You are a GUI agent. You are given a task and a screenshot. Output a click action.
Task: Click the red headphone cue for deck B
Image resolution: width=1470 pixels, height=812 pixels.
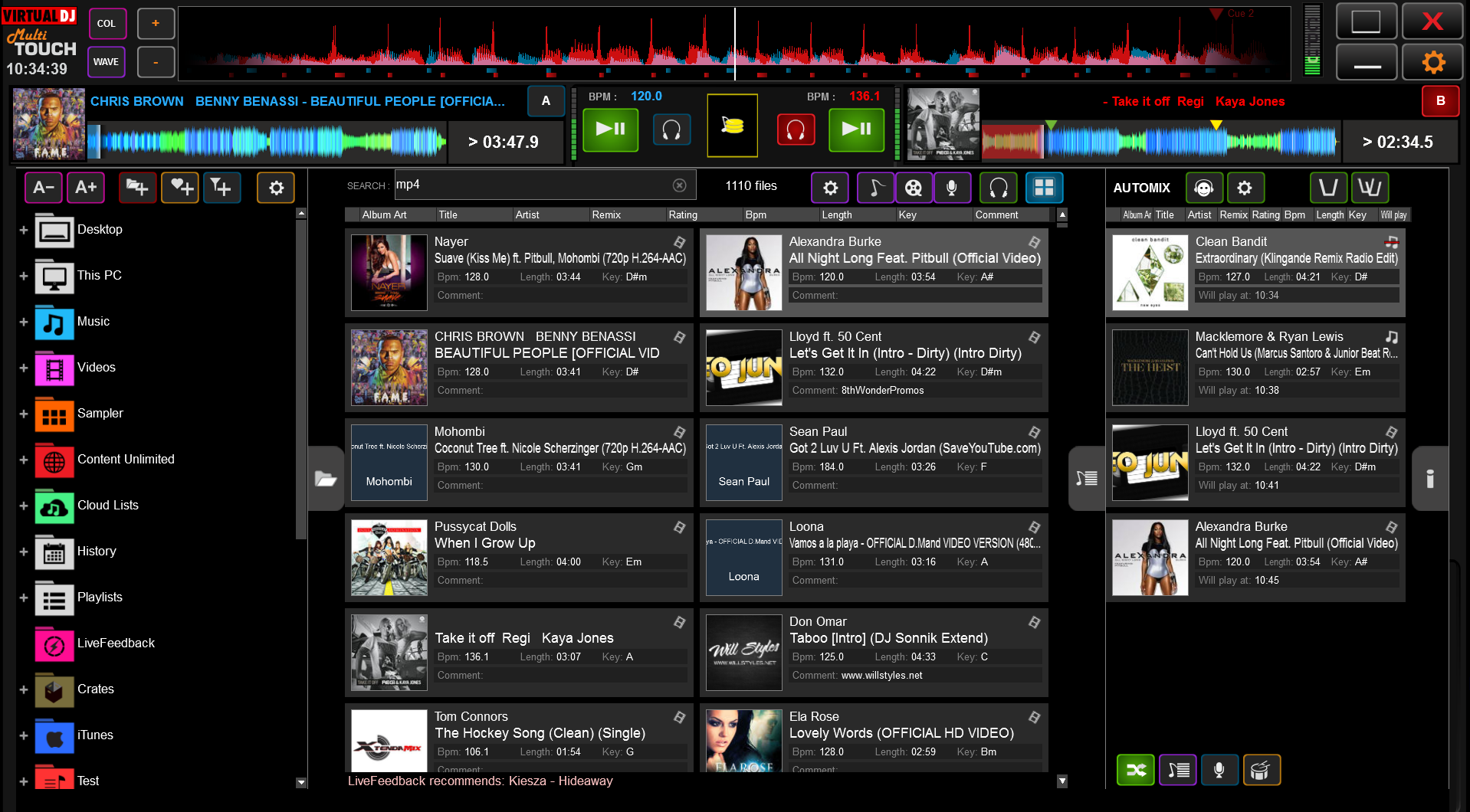[796, 129]
